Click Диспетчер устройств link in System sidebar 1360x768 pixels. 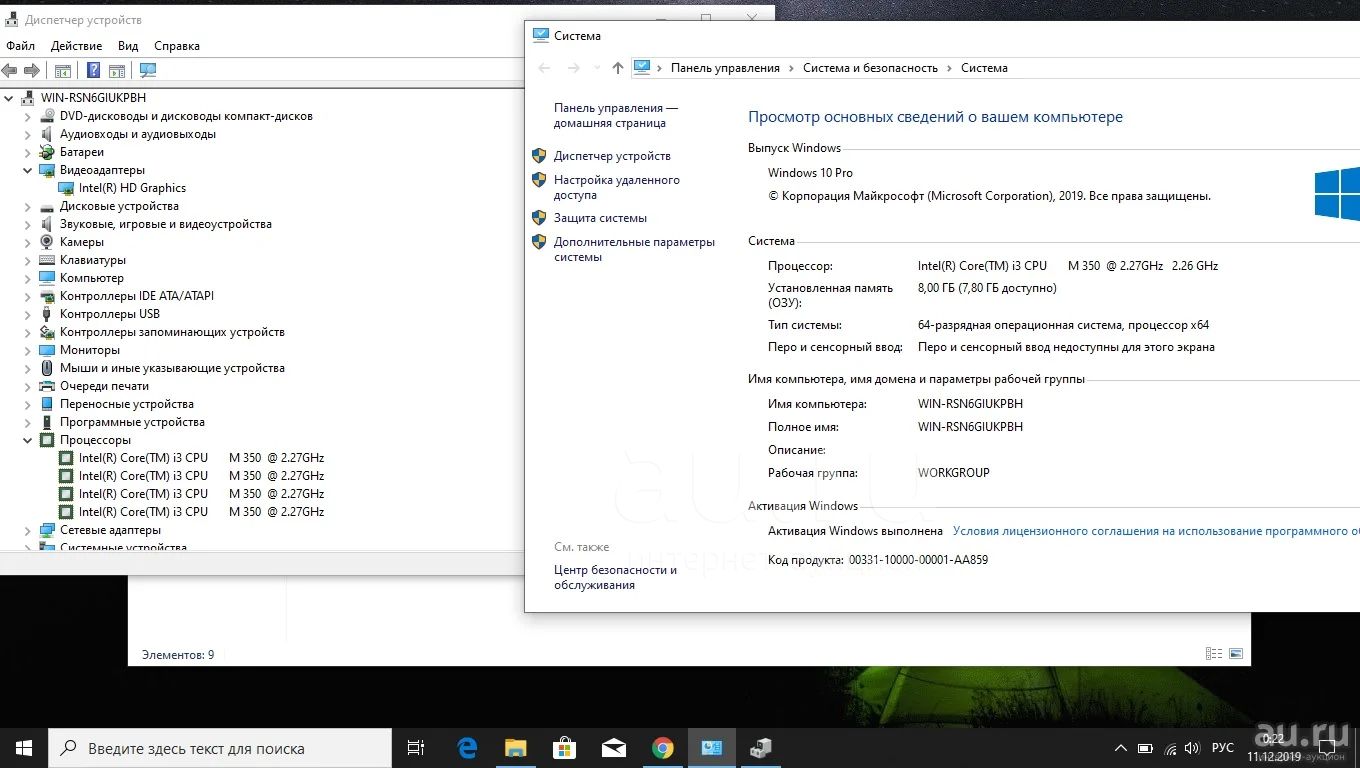[612, 156]
